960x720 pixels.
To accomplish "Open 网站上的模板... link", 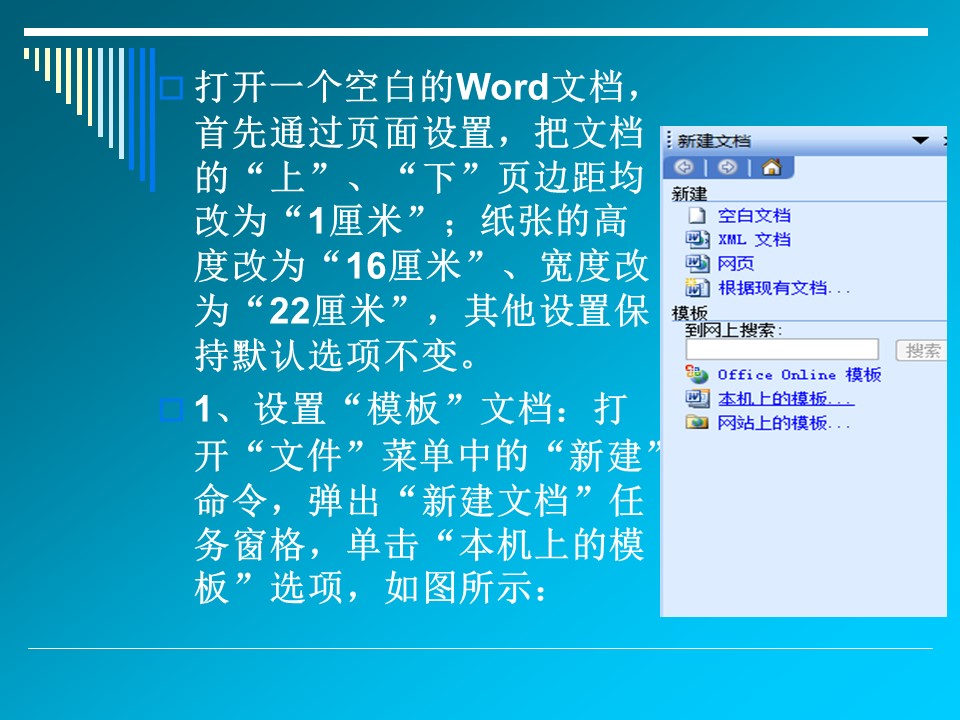I will click(x=784, y=422).
